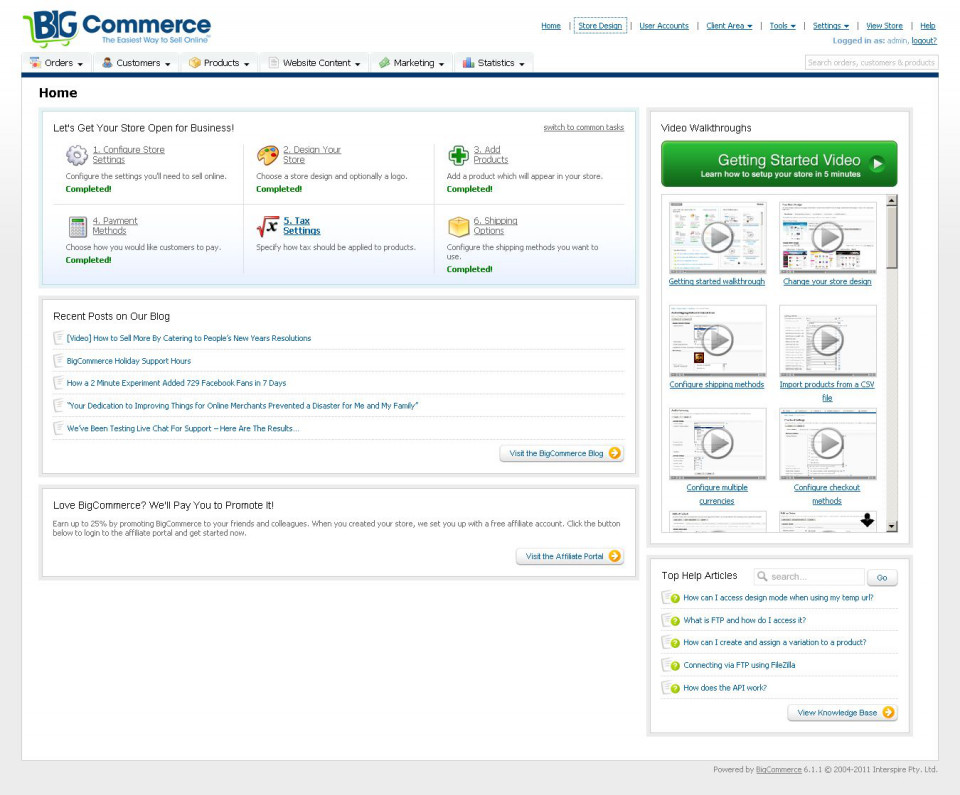Click the BigCommerce logo
Screen dimensions: 960x795
pyautogui.click(x=116, y=28)
